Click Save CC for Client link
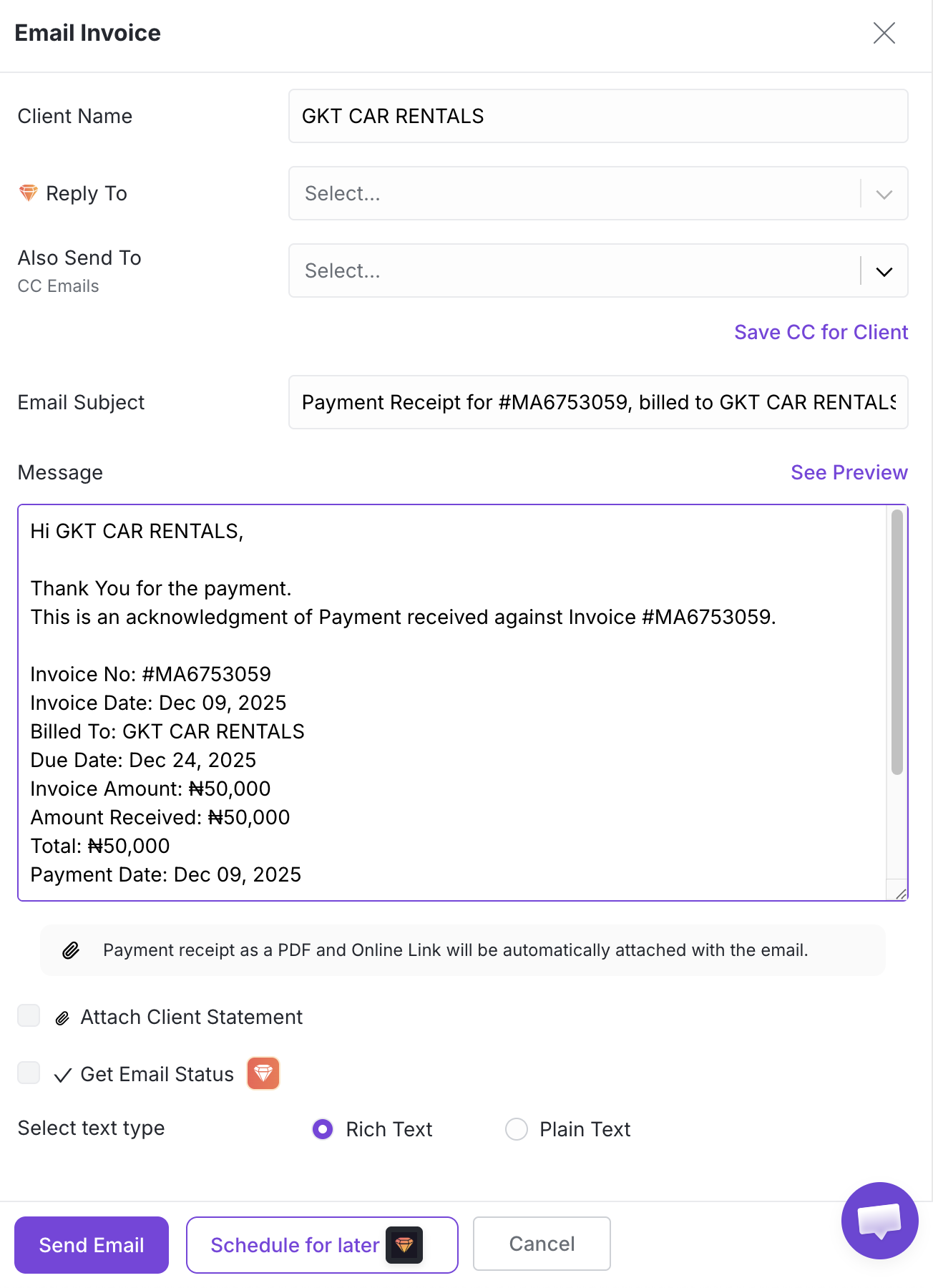Screen dimensions: 933x1288 821,332
